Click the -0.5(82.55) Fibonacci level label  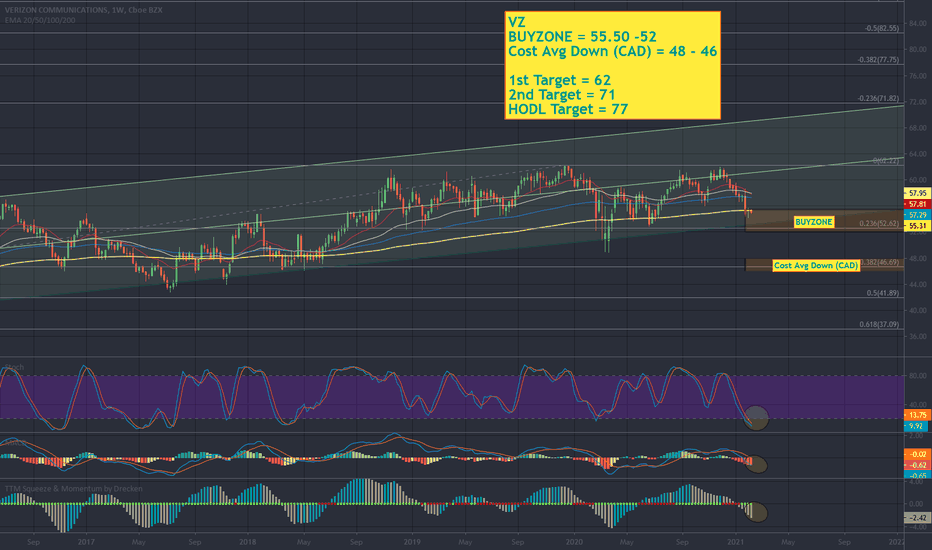881,28
